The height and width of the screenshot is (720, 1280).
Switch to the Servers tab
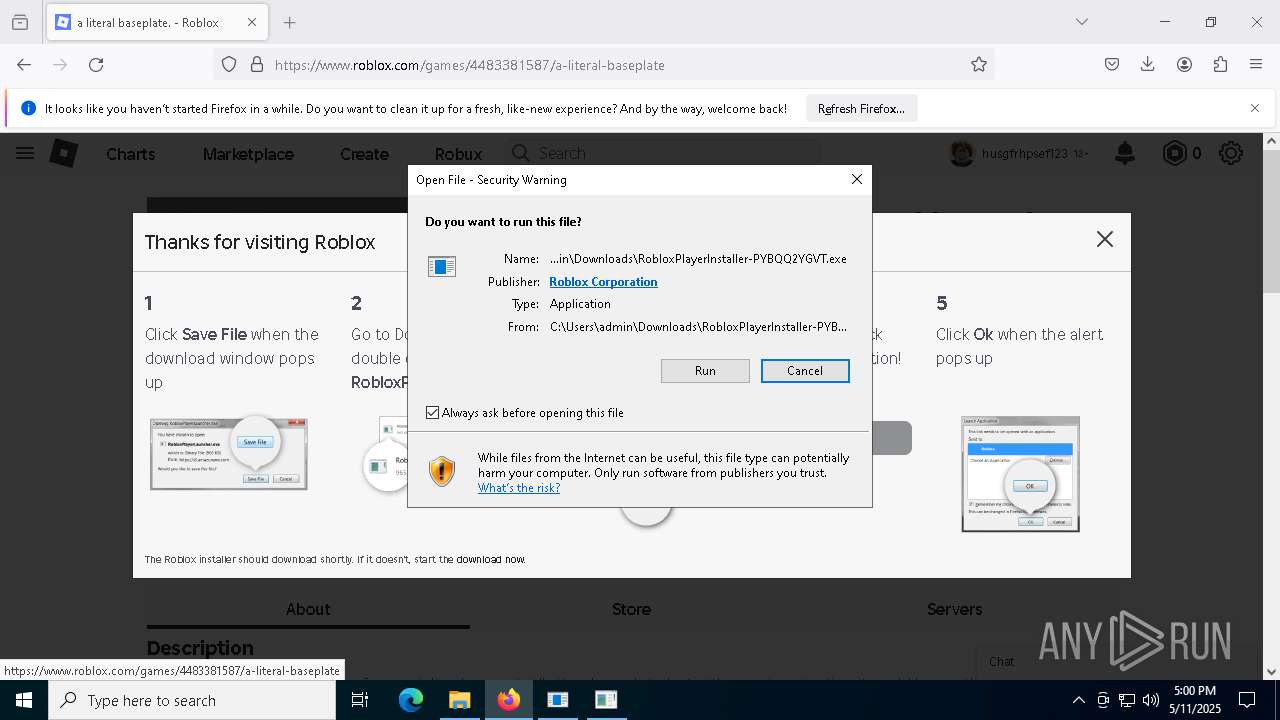(954, 609)
